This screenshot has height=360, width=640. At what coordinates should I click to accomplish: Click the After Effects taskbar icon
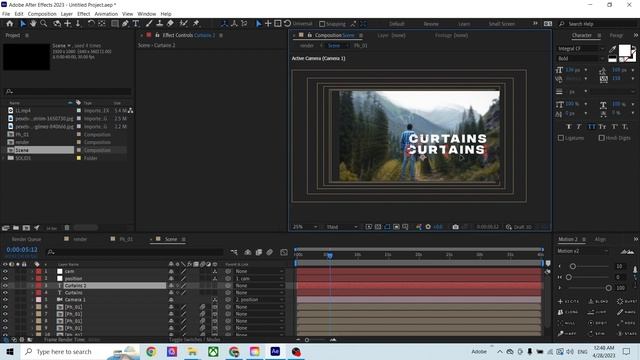275,351
